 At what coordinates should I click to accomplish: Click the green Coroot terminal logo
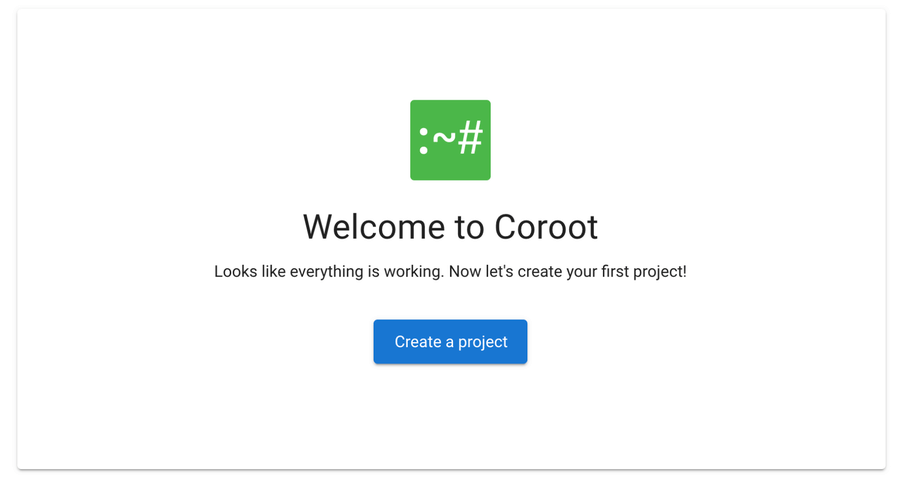click(x=450, y=140)
